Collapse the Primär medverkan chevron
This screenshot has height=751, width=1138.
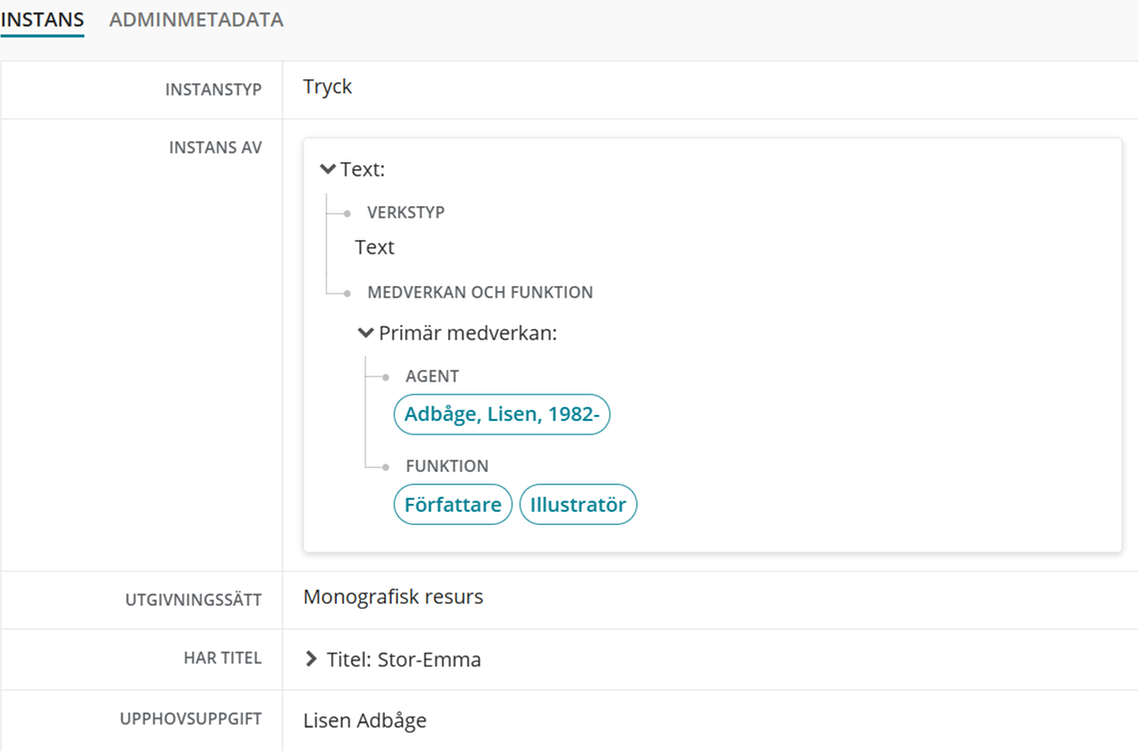click(x=366, y=333)
